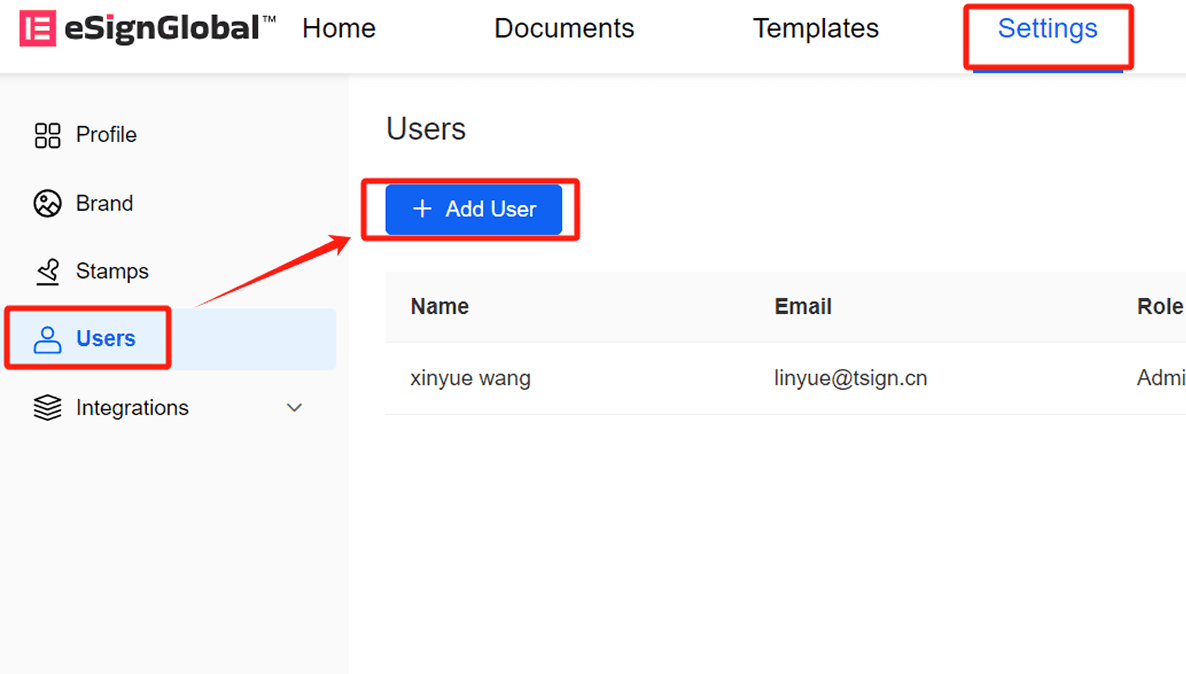1186x674 pixels.
Task: Open the Brand text label in sidebar
Action: (104, 204)
